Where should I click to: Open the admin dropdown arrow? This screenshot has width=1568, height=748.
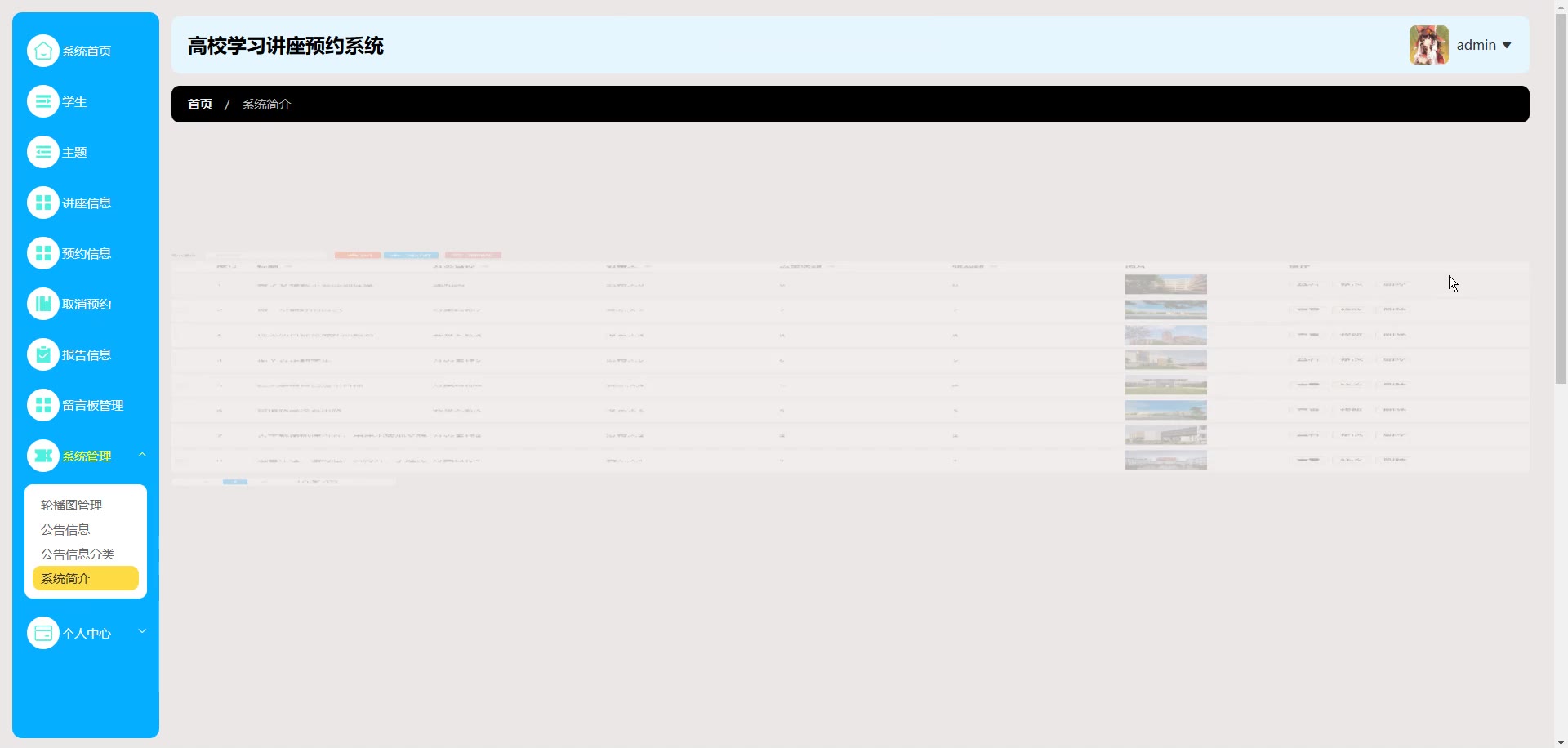(1507, 46)
